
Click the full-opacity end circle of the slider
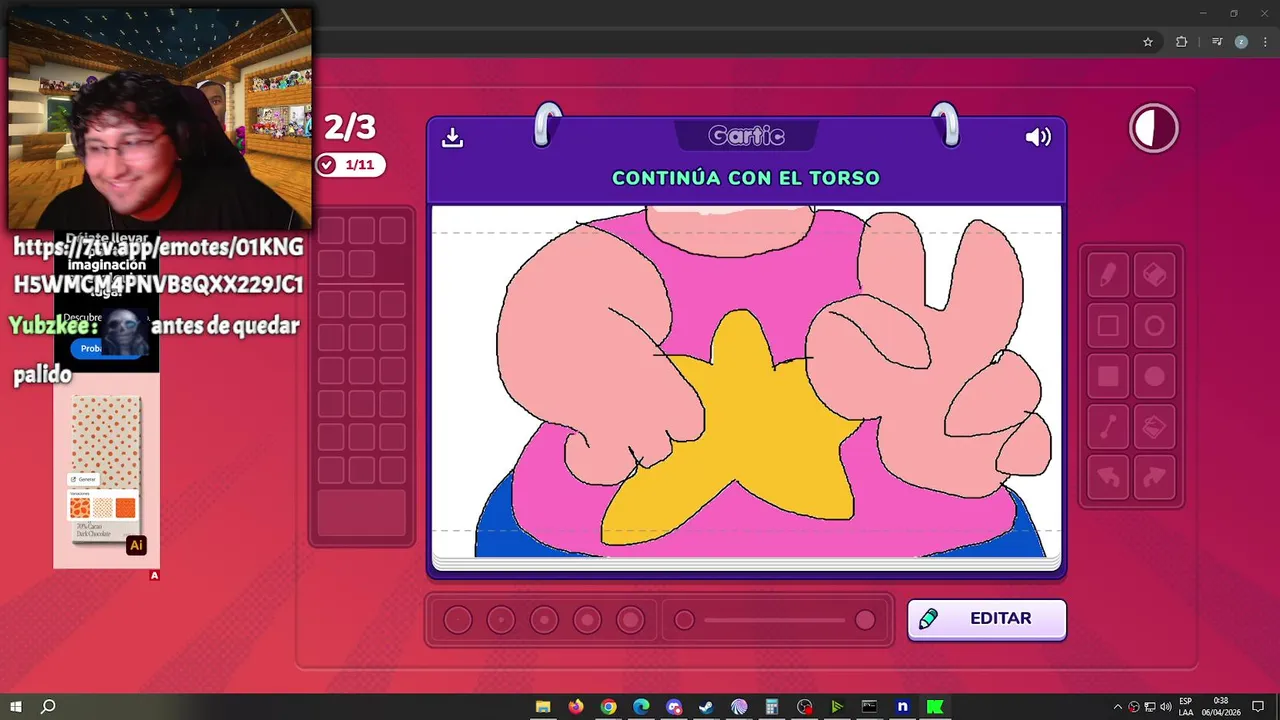865,620
